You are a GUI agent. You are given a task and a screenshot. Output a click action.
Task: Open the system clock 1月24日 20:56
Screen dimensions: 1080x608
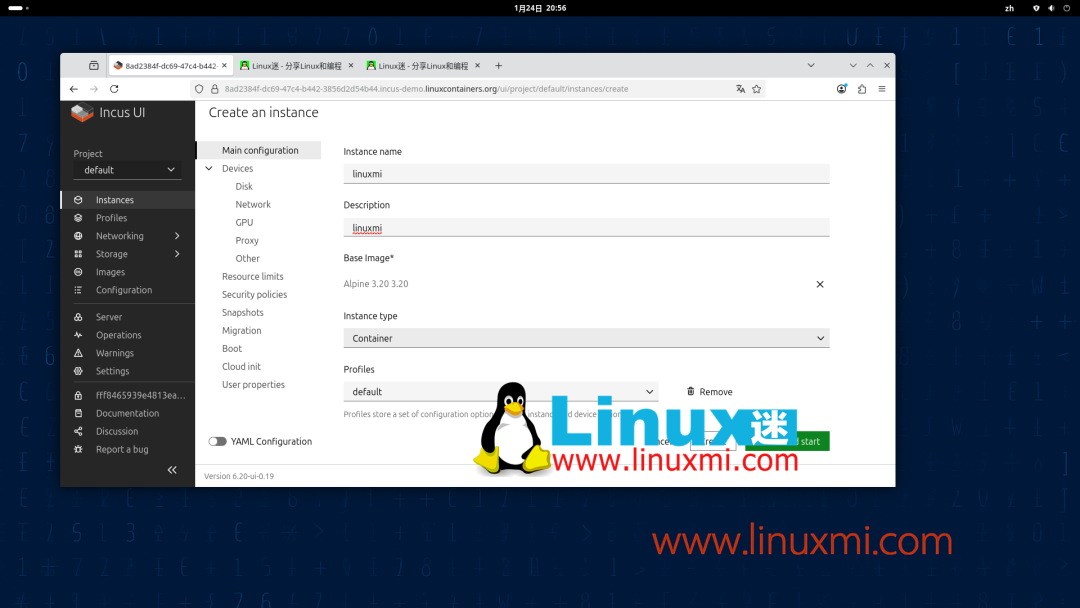540,8
